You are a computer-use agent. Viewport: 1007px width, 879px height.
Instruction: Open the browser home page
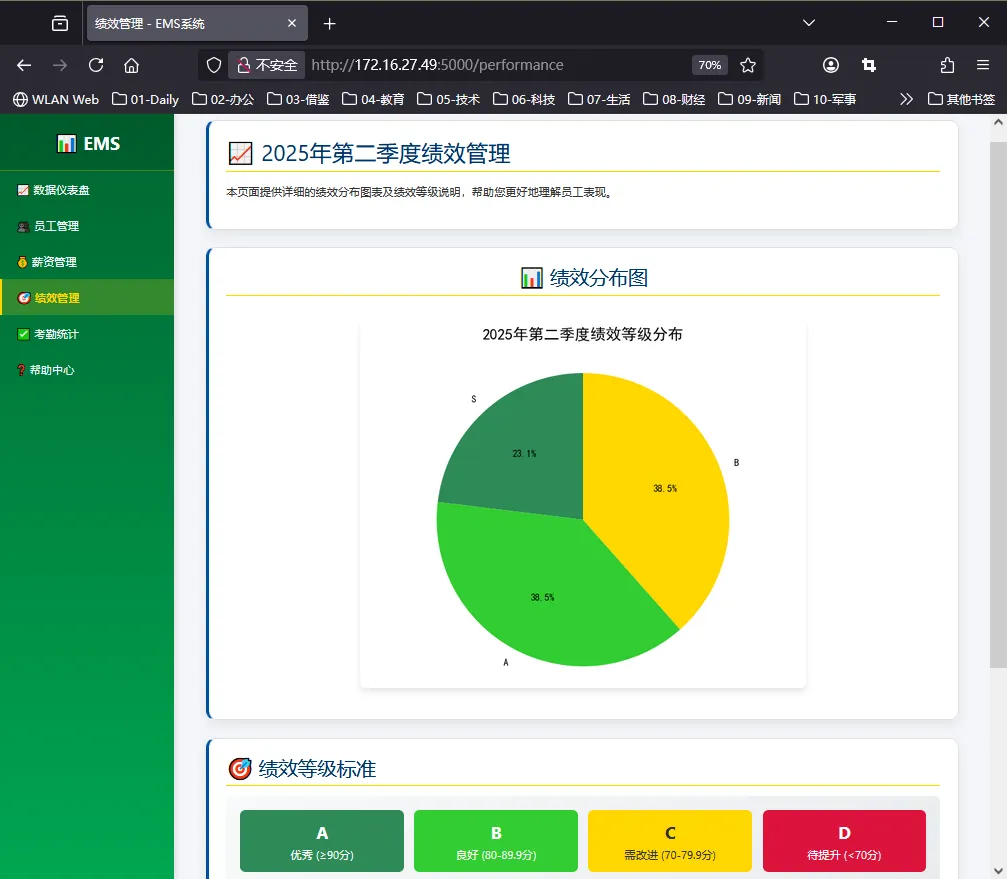pos(132,65)
